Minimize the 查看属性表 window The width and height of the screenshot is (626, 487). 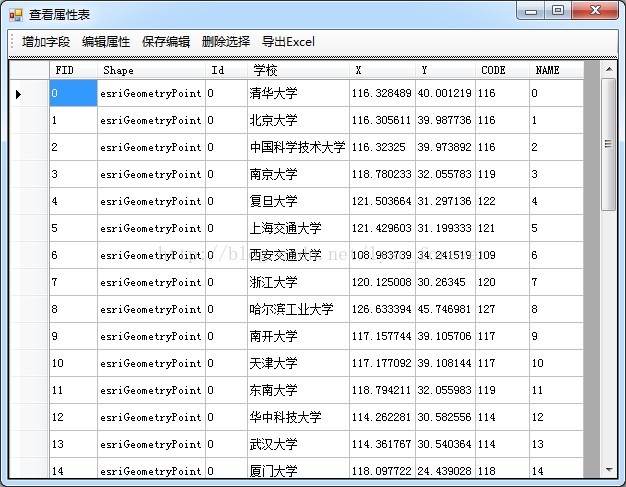pos(531,11)
